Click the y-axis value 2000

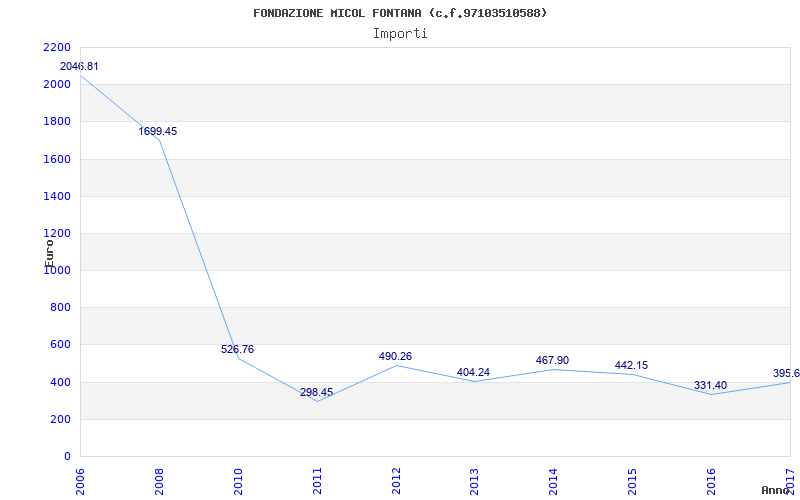(57, 85)
